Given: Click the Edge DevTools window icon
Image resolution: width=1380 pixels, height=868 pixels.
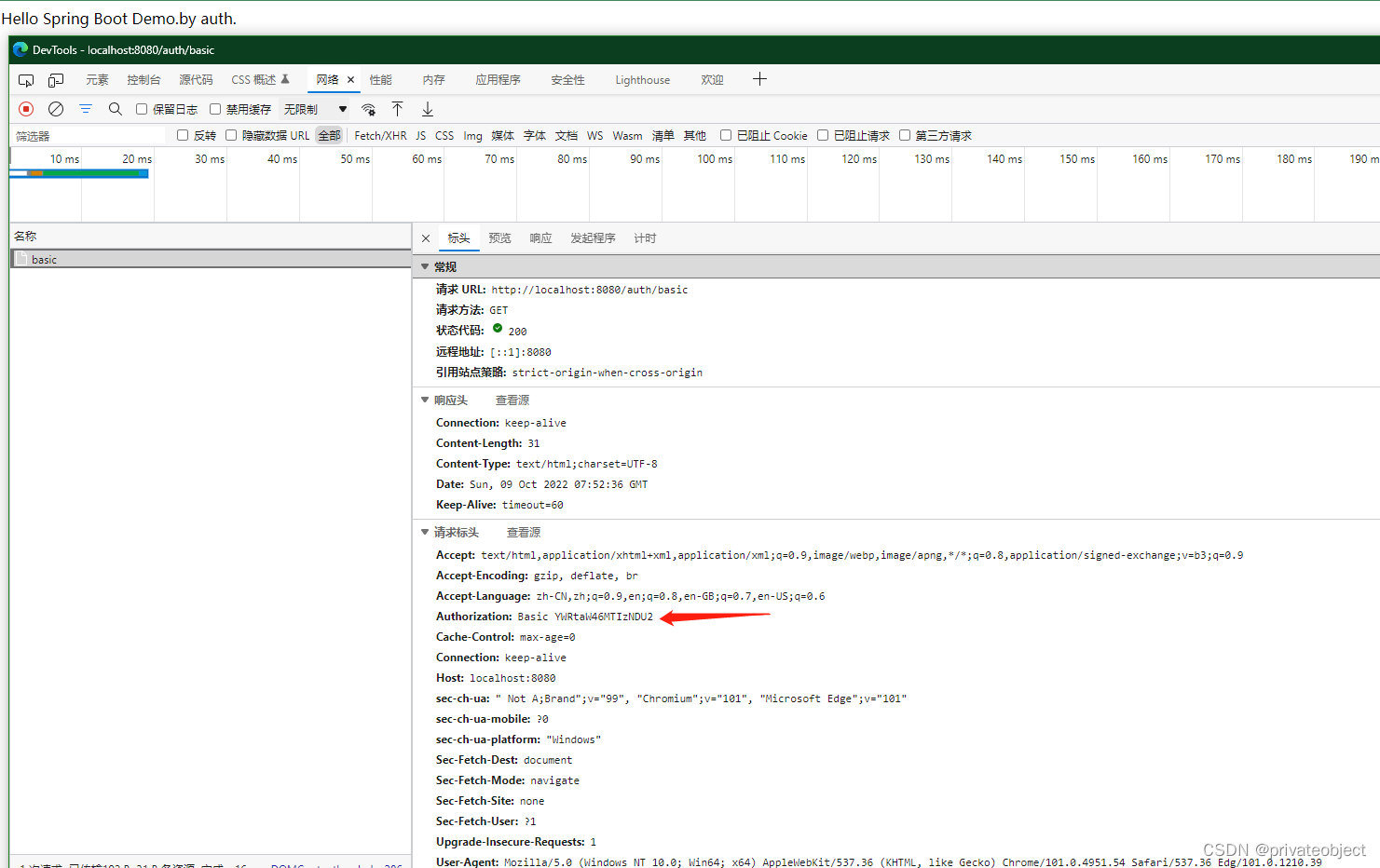Looking at the screenshot, I should 20,49.
